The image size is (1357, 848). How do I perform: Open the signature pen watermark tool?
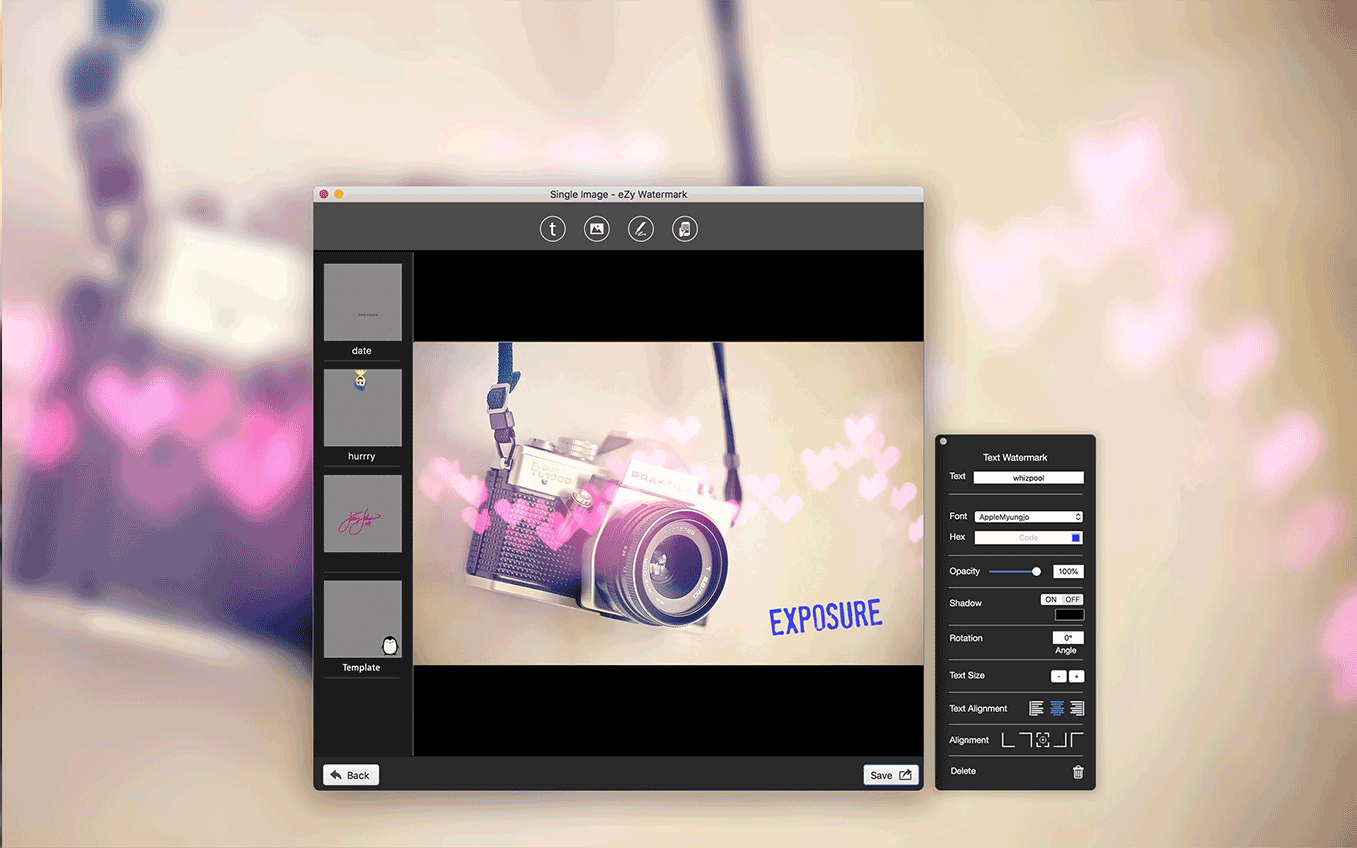coord(641,229)
